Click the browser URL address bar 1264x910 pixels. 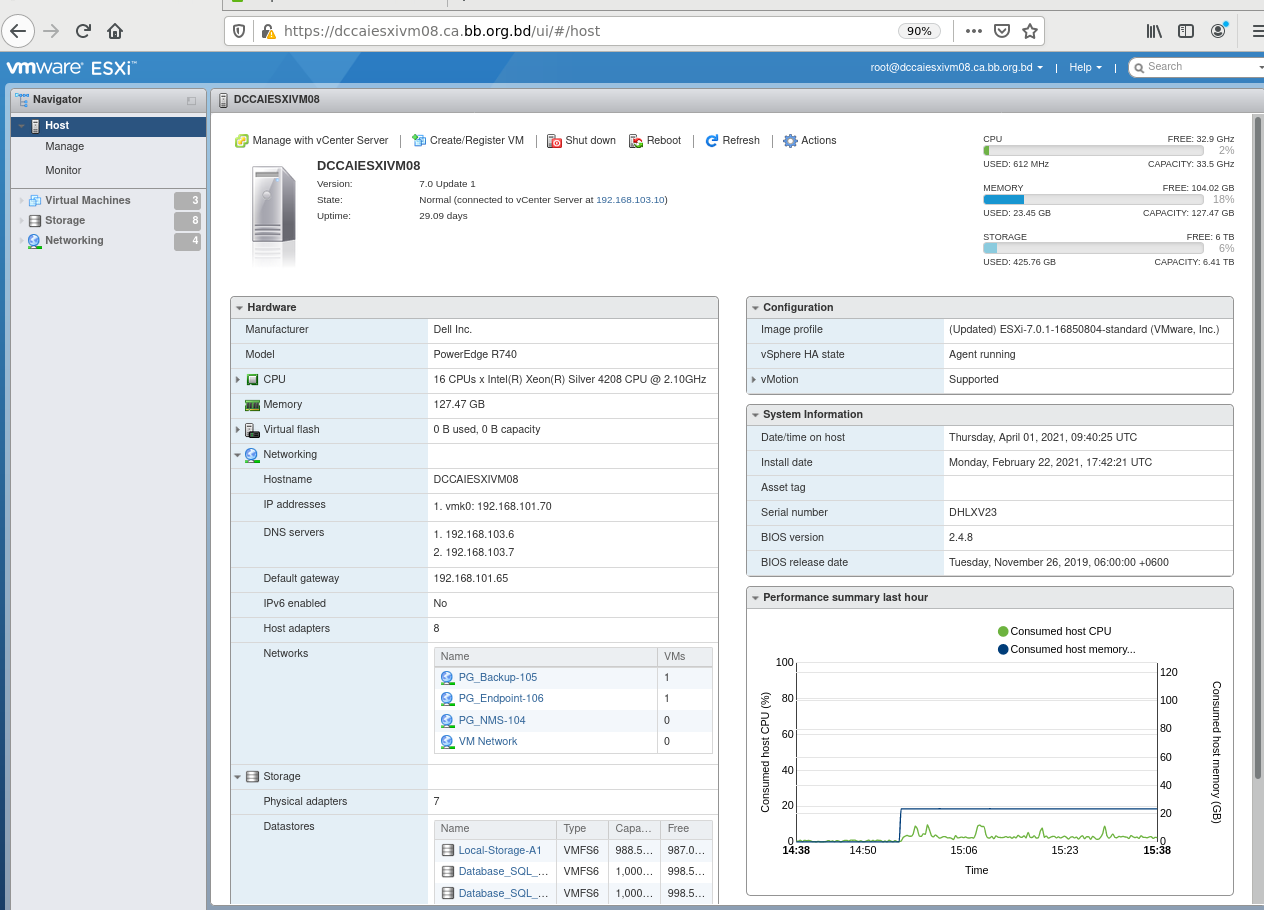click(586, 31)
